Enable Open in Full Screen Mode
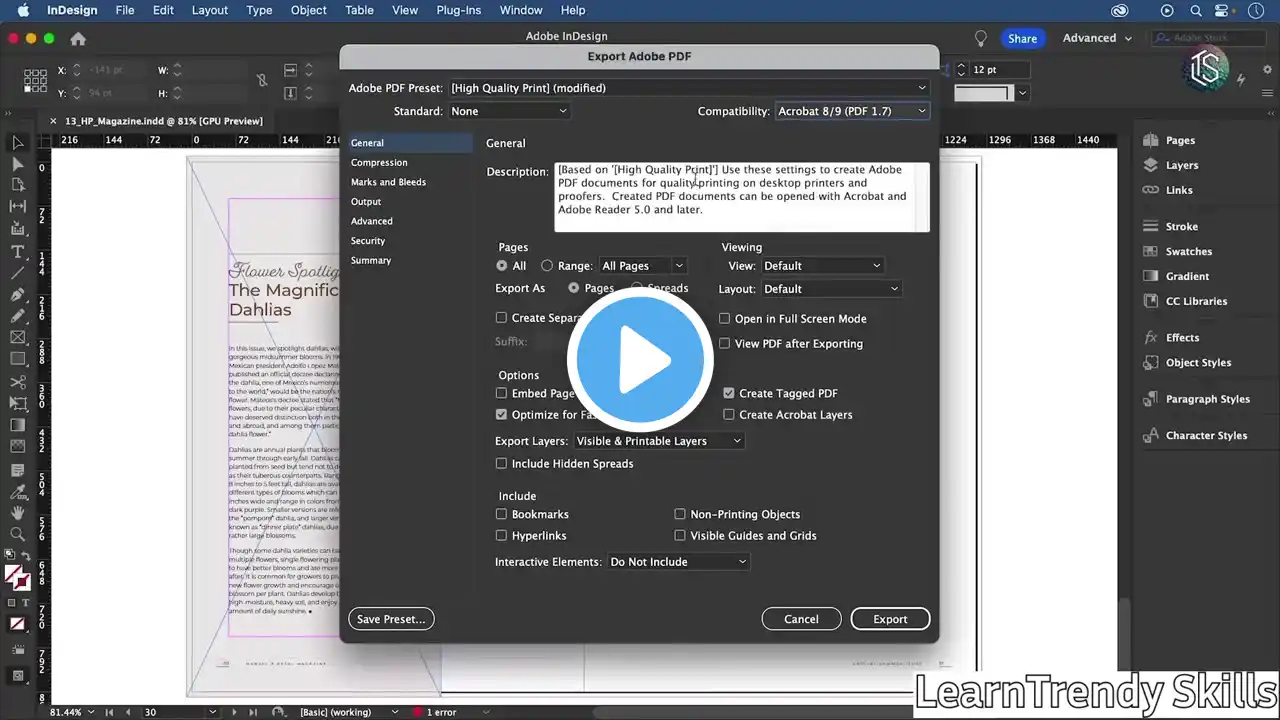This screenshot has width=1280, height=720. pos(725,319)
